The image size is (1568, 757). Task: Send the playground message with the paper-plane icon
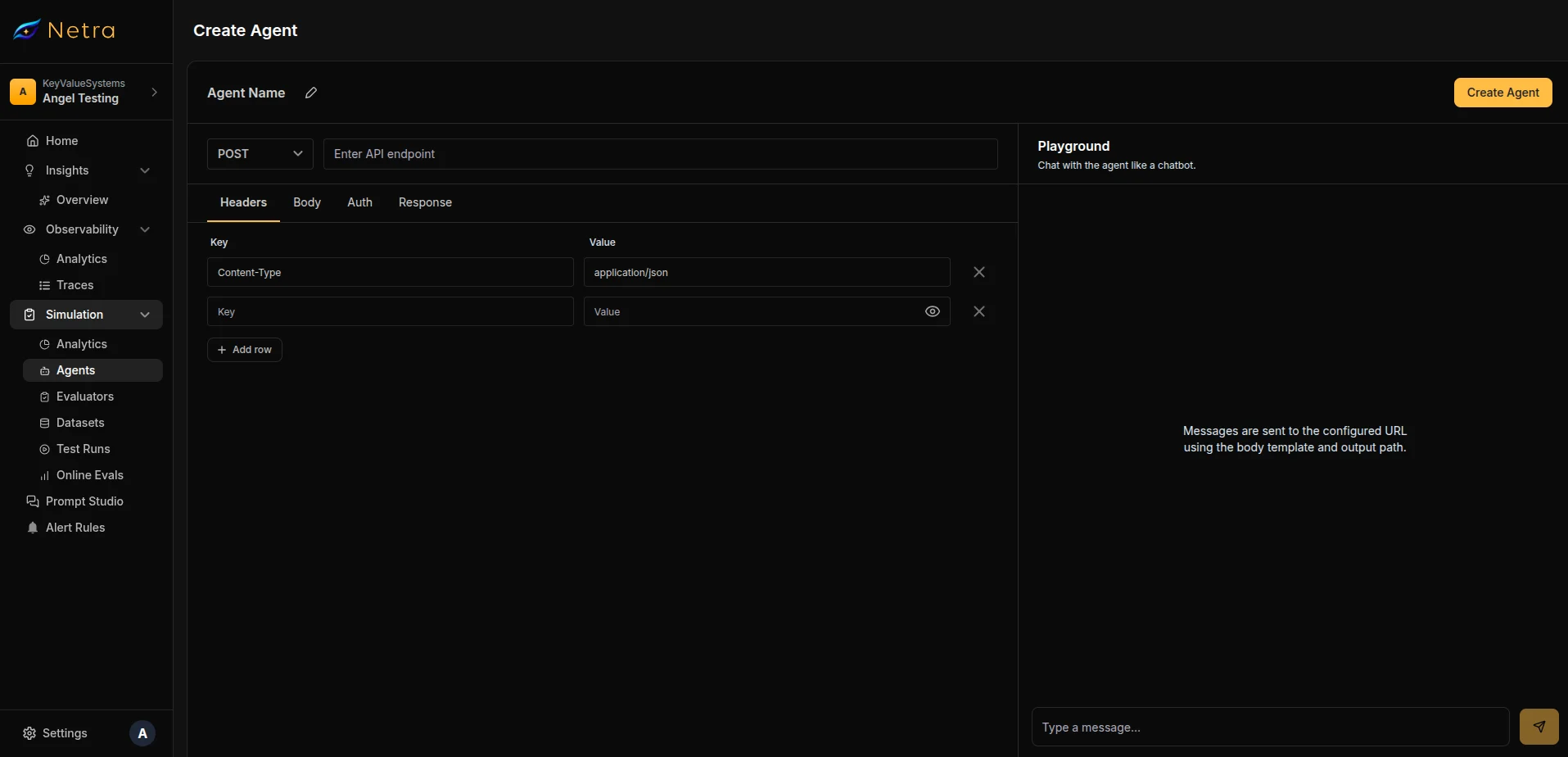click(1539, 727)
